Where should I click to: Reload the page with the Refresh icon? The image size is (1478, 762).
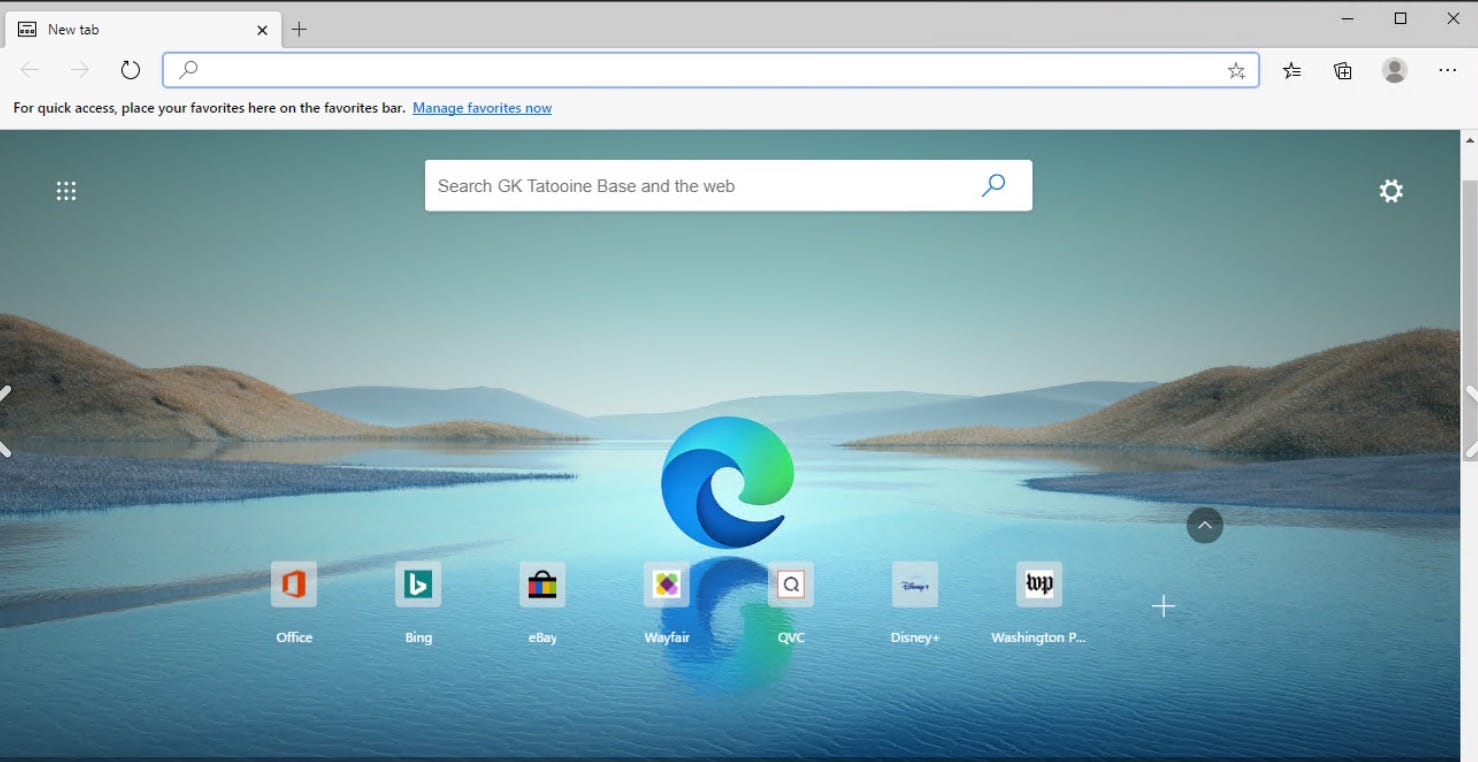tap(130, 70)
